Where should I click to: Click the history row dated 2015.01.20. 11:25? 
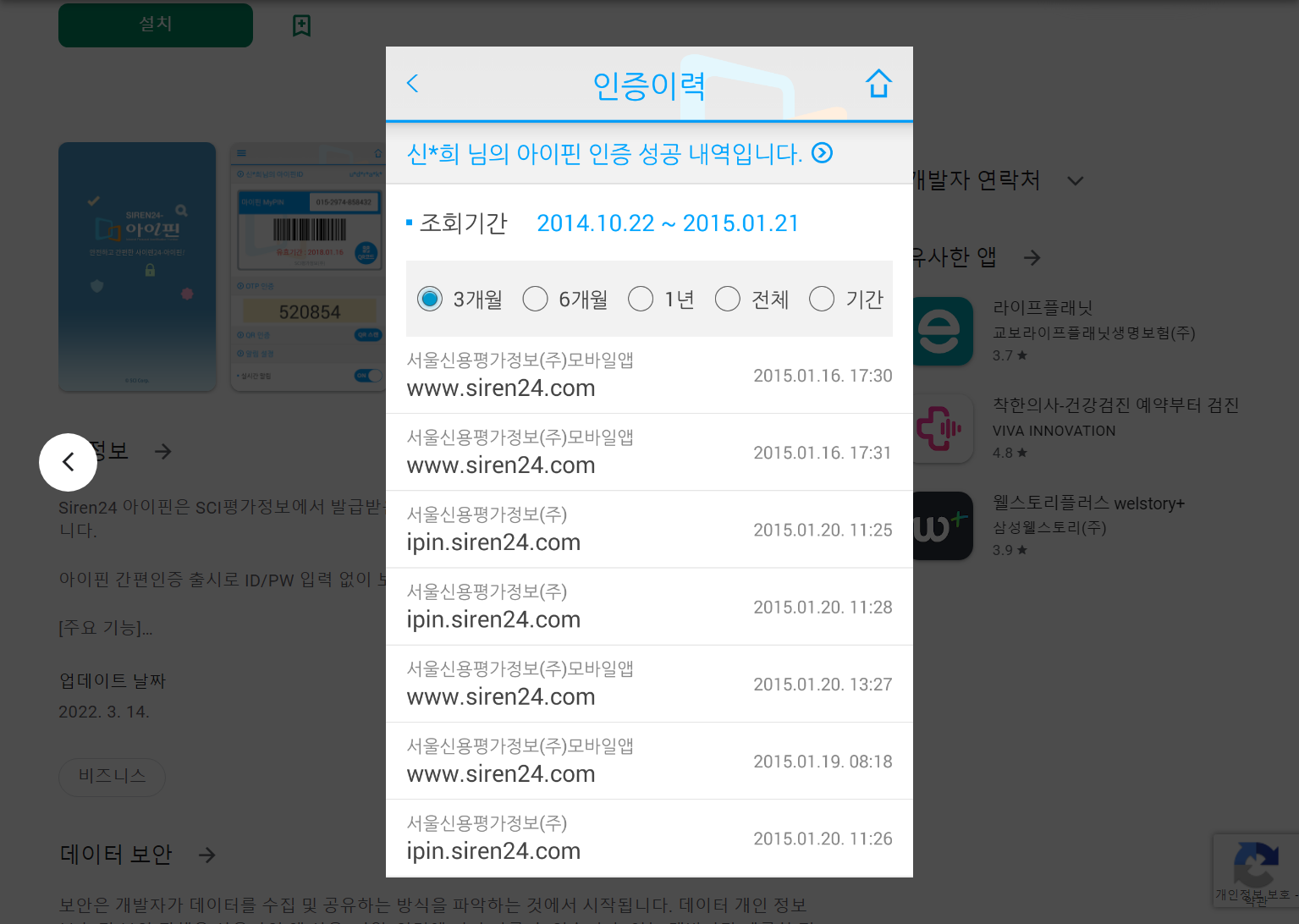point(649,529)
